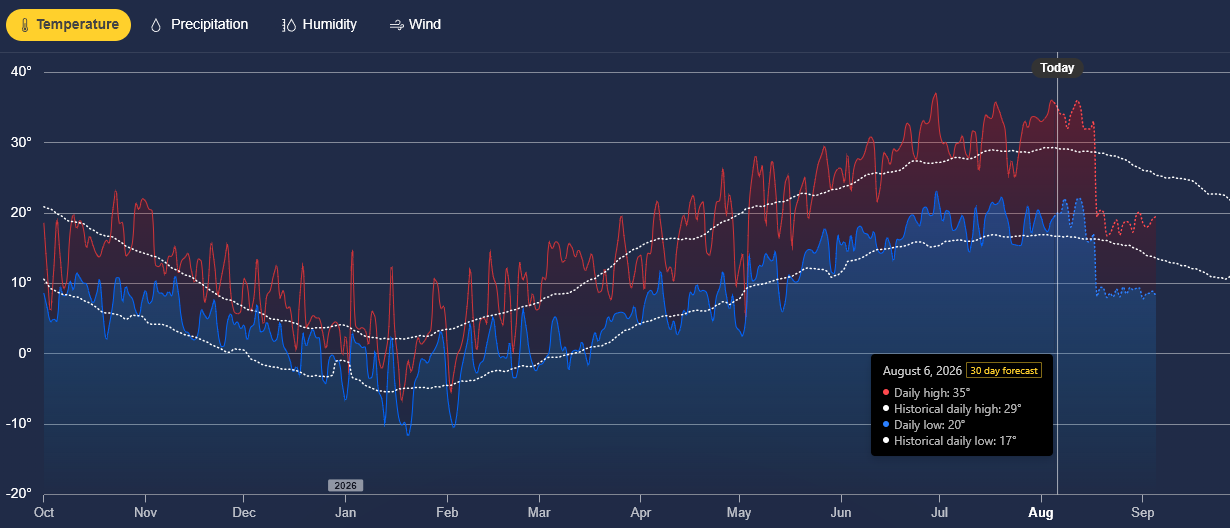1230x528 pixels.
Task: Click the Nov label on the time axis
Action: [x=145, y=512]
